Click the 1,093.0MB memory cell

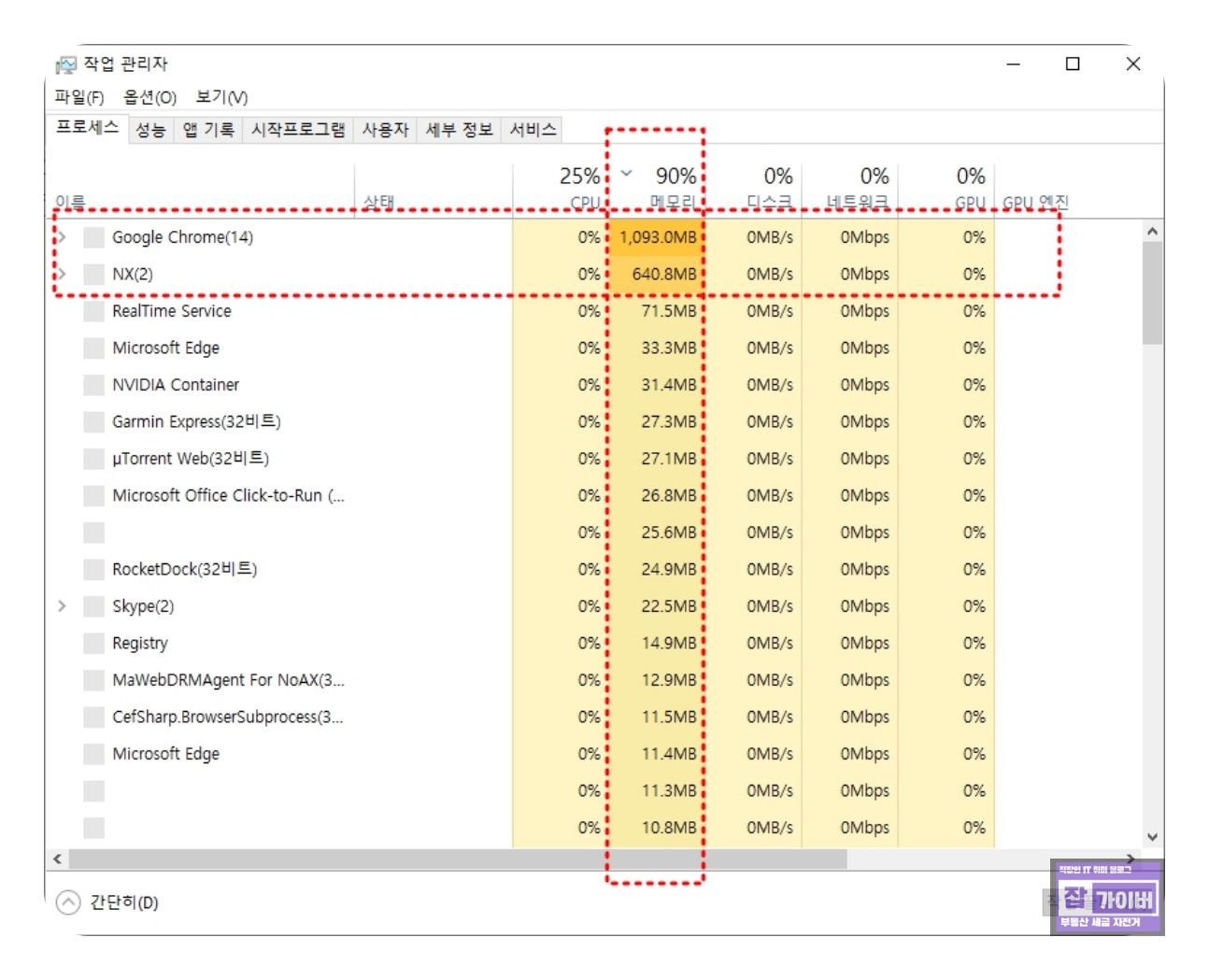(x=658, y=237)
